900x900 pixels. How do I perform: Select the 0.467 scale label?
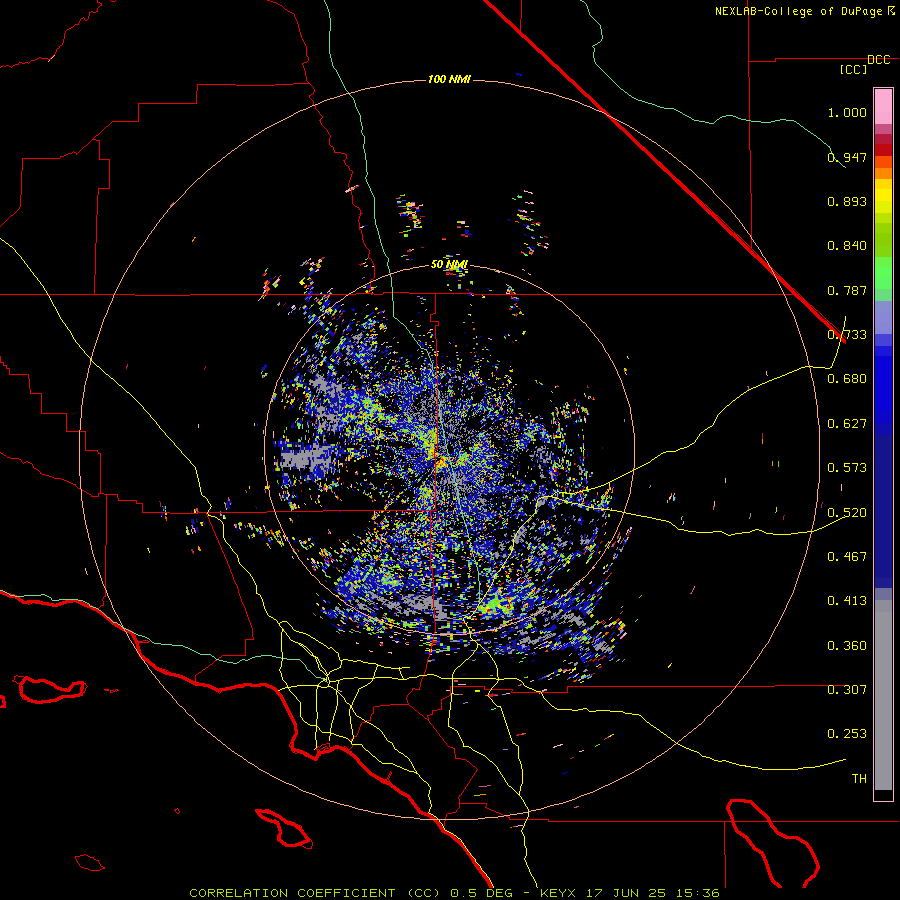847,557
